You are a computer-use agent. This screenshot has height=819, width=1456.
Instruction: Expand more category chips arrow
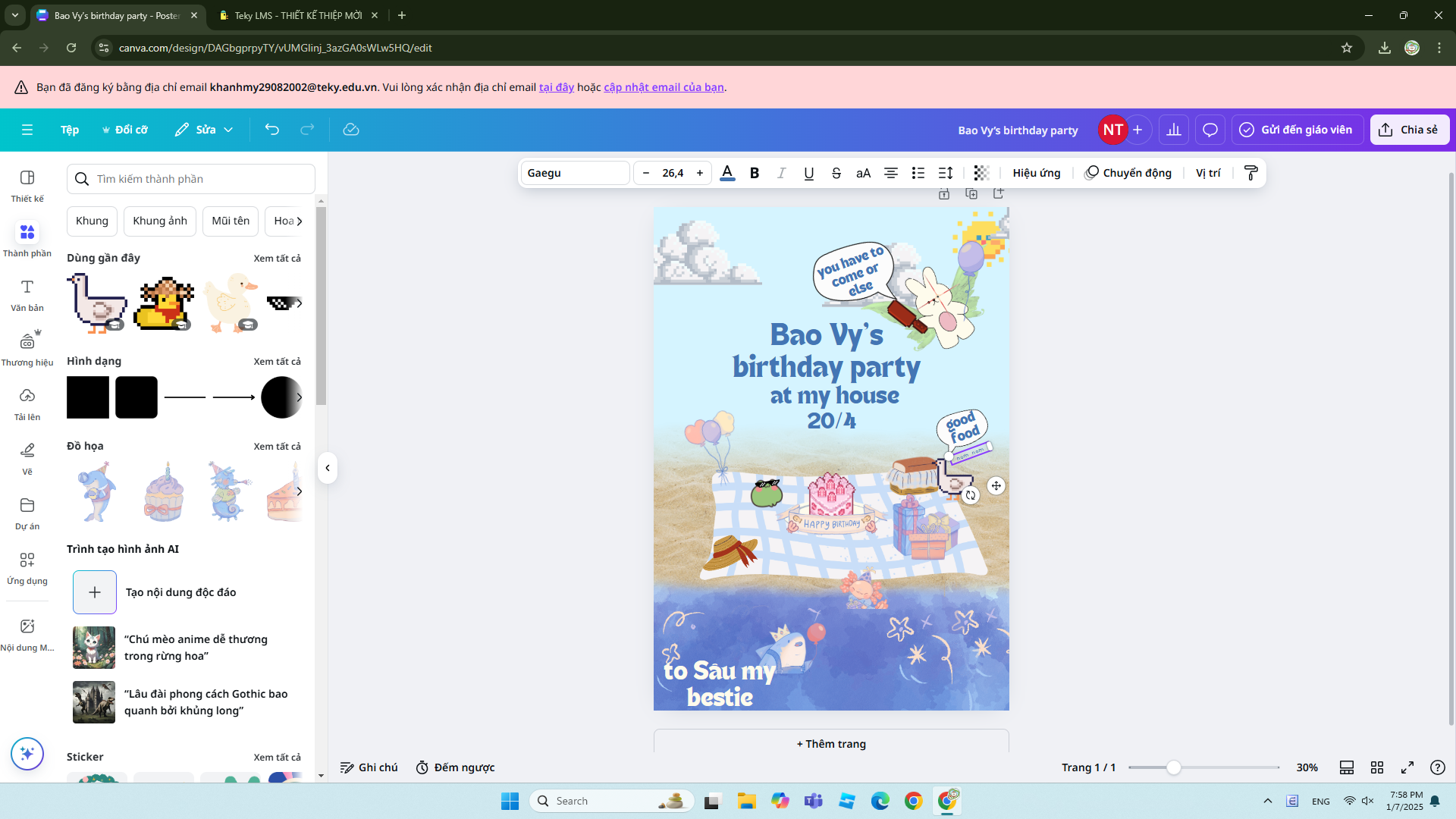pyautogui.click(x=300, y=221)
